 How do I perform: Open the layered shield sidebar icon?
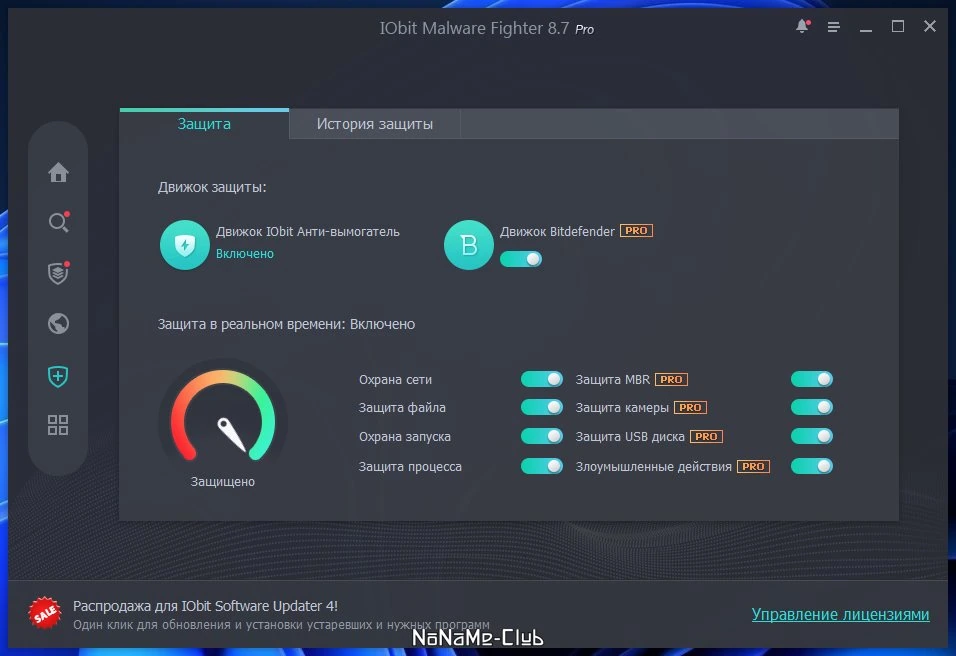point(59,273)
